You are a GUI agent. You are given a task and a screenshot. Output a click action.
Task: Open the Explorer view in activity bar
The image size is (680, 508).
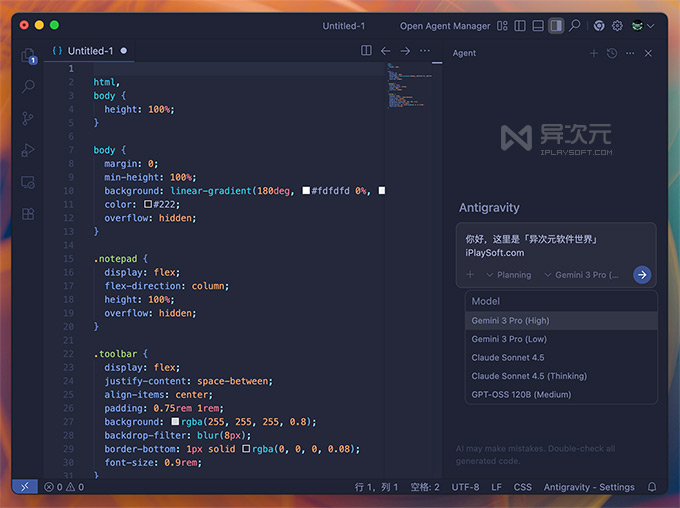click(x=28, y=56)
